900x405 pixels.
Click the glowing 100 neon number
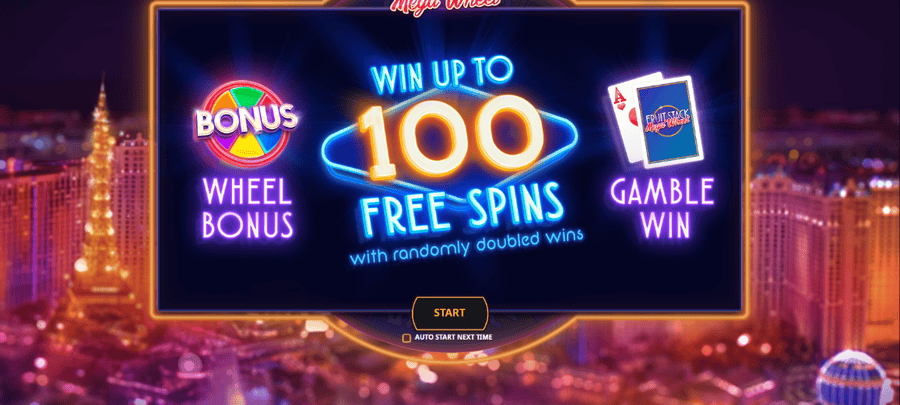tap(450, 136)
